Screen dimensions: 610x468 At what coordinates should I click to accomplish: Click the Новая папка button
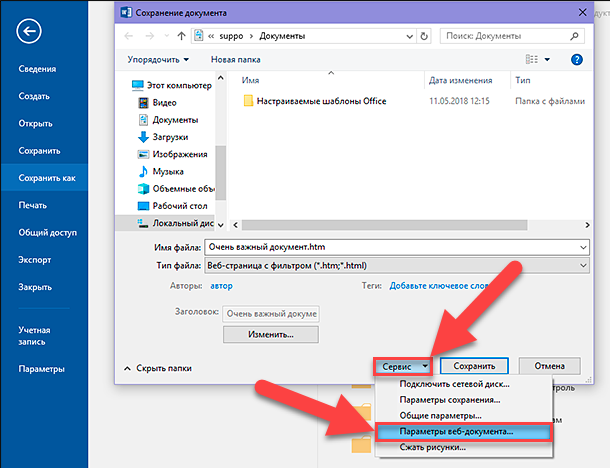click(x=235, y=60)
